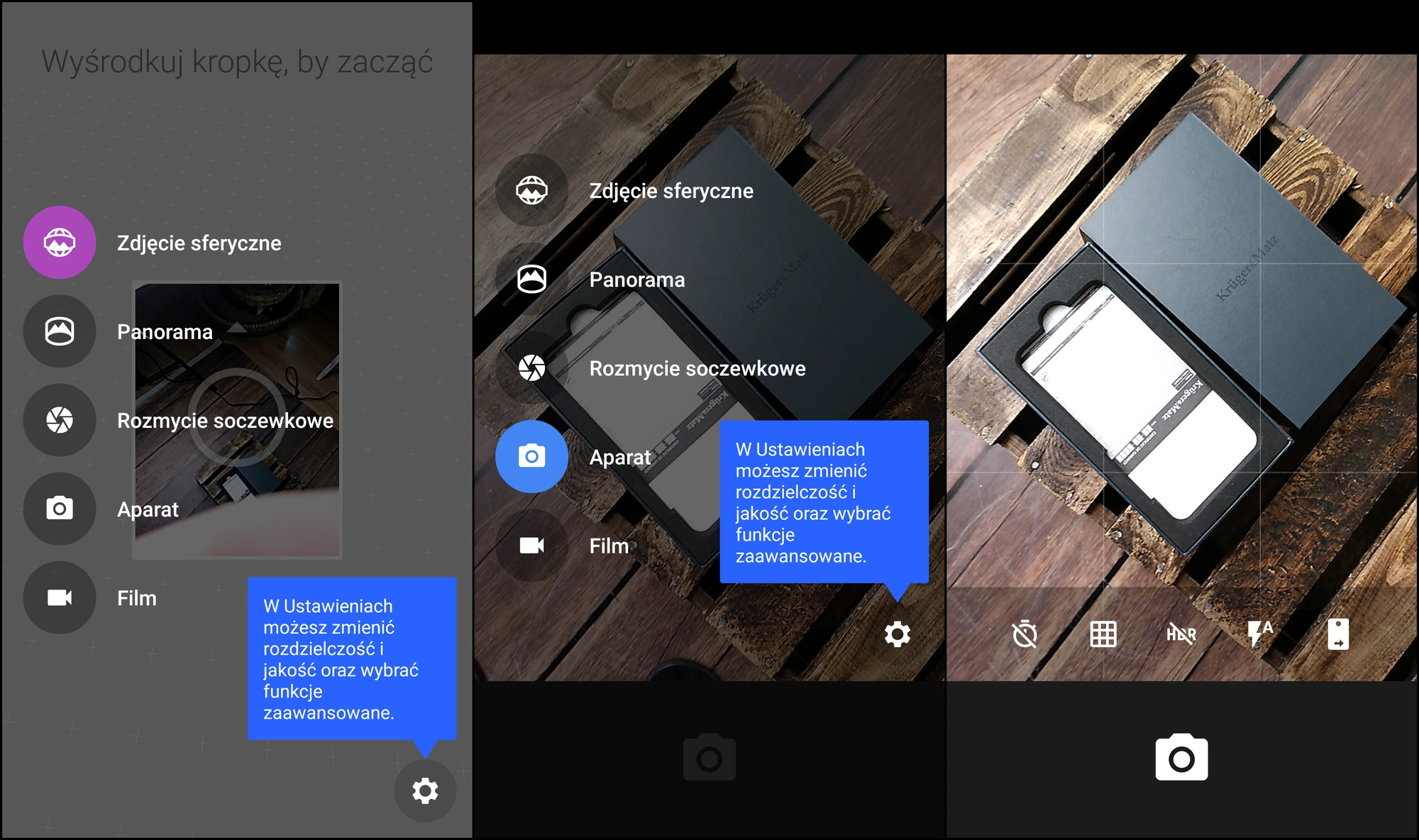Switch to front camera icon

coord(1337,634)
